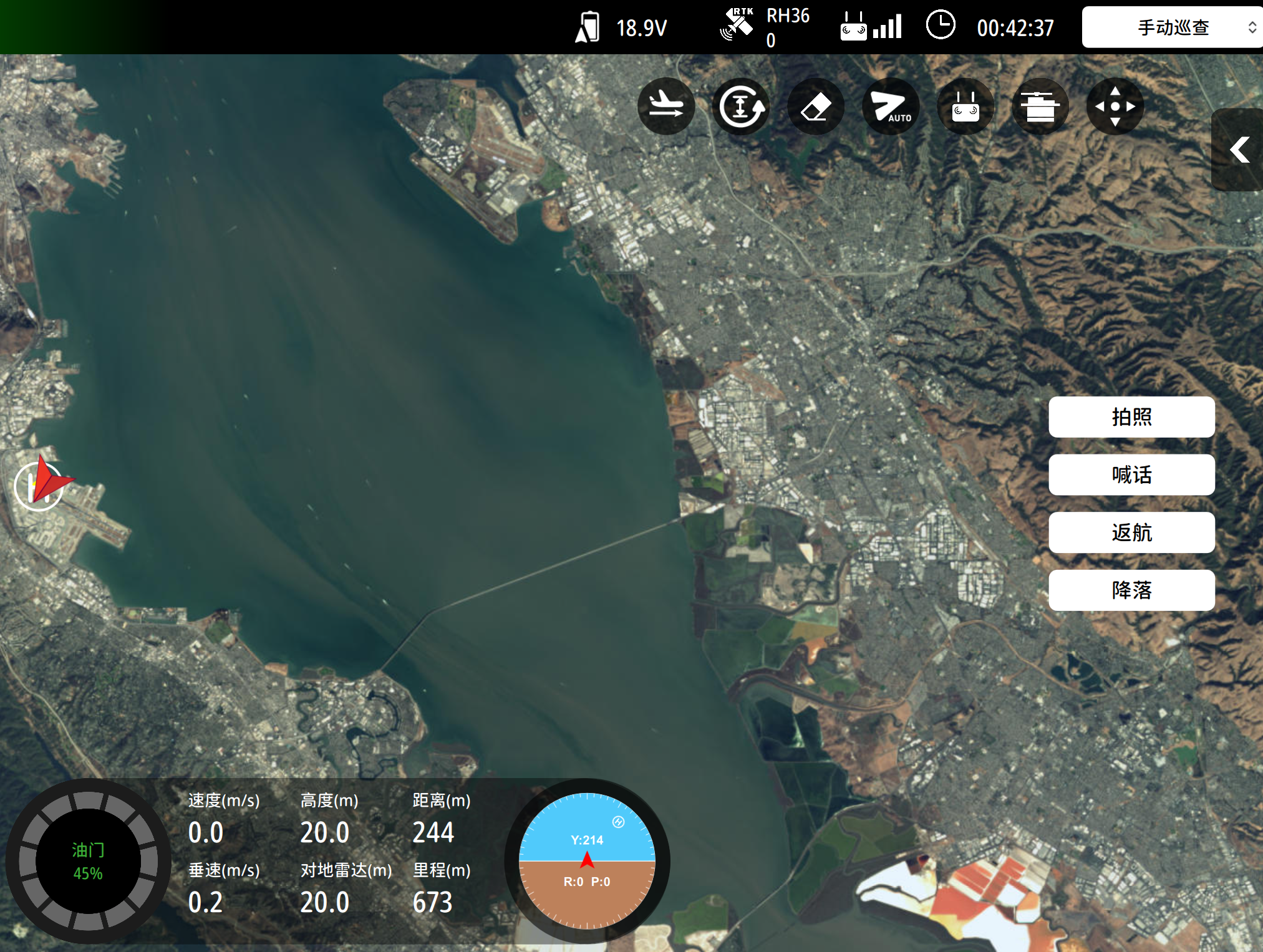Click the 油门 throttle gauge dial
The width and height of the screenshot is (1263, 952).
coord(88,861)
